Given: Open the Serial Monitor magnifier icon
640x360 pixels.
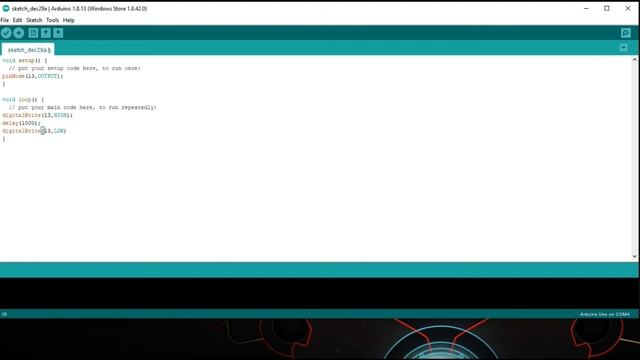Looking at the screenshot, I should [626, 33].
